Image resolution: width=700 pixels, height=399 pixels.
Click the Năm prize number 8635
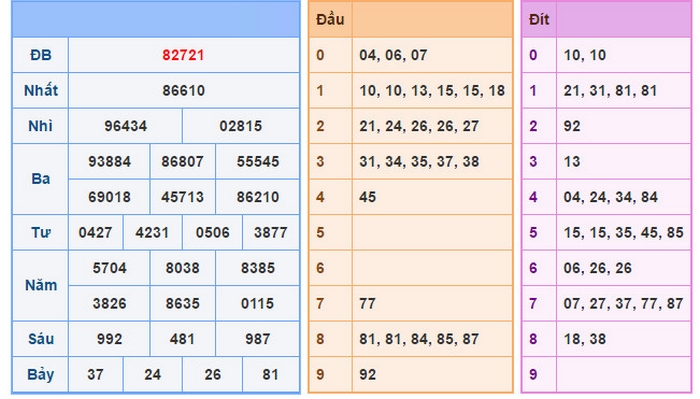coord(183,303)
